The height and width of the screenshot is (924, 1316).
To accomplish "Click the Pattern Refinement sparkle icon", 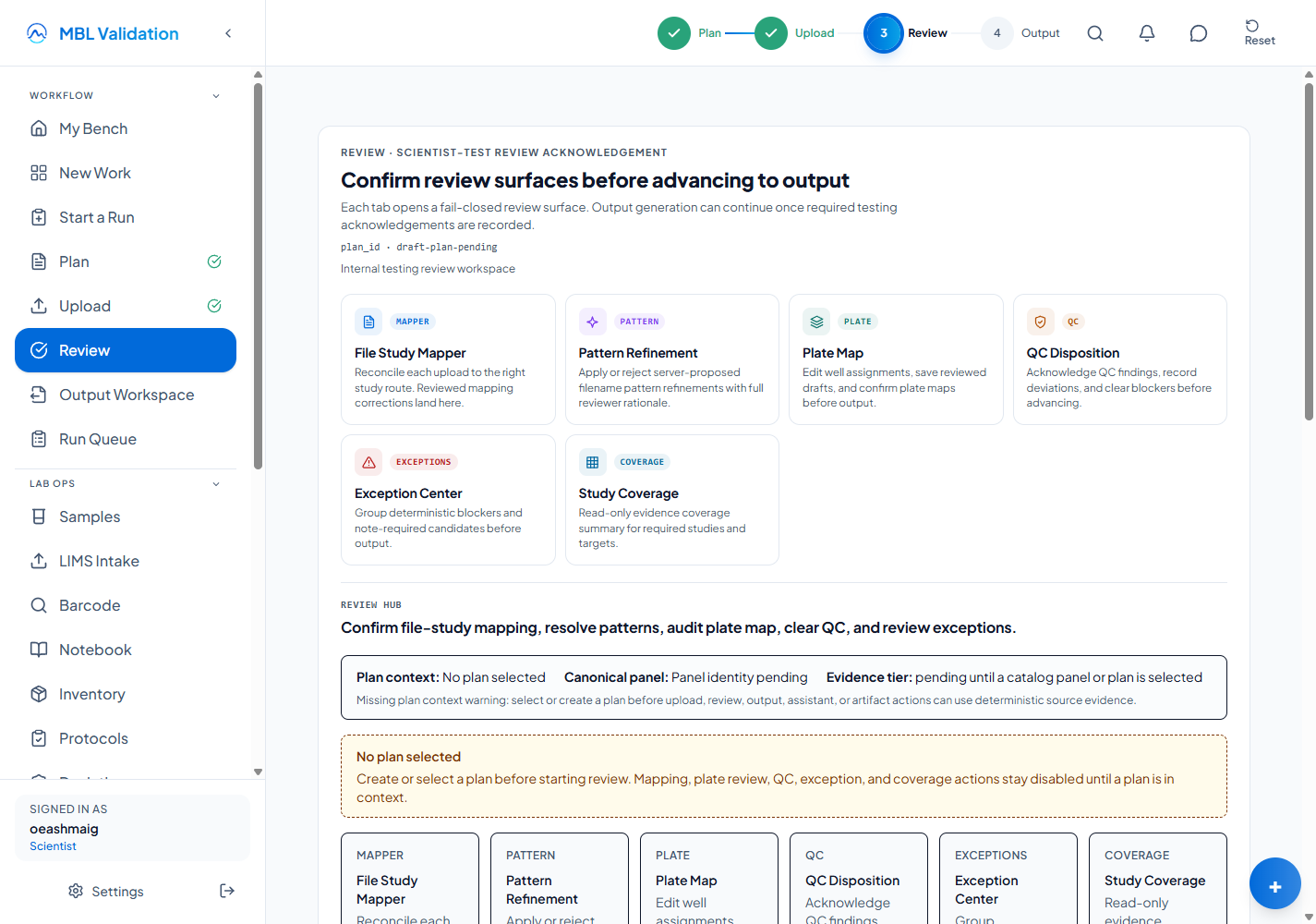I will 593,322.
